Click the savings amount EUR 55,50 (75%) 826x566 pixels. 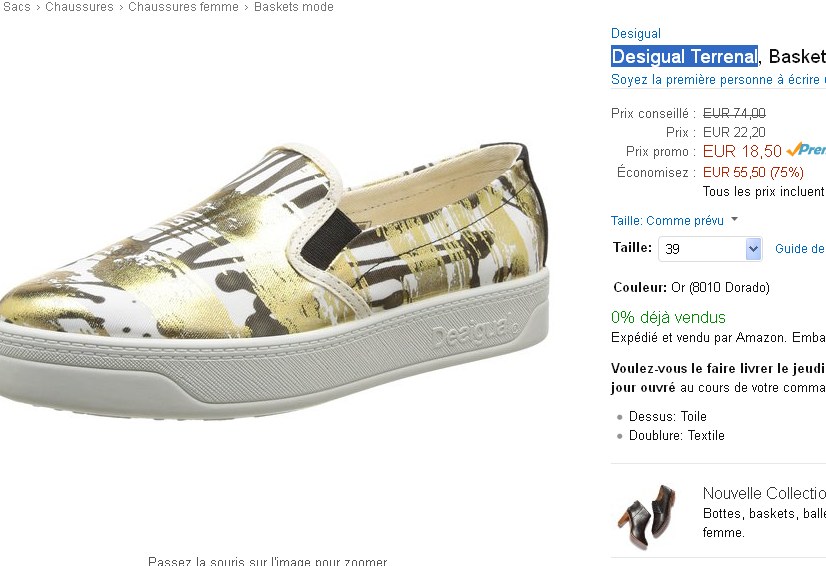(x=753, y=172)
